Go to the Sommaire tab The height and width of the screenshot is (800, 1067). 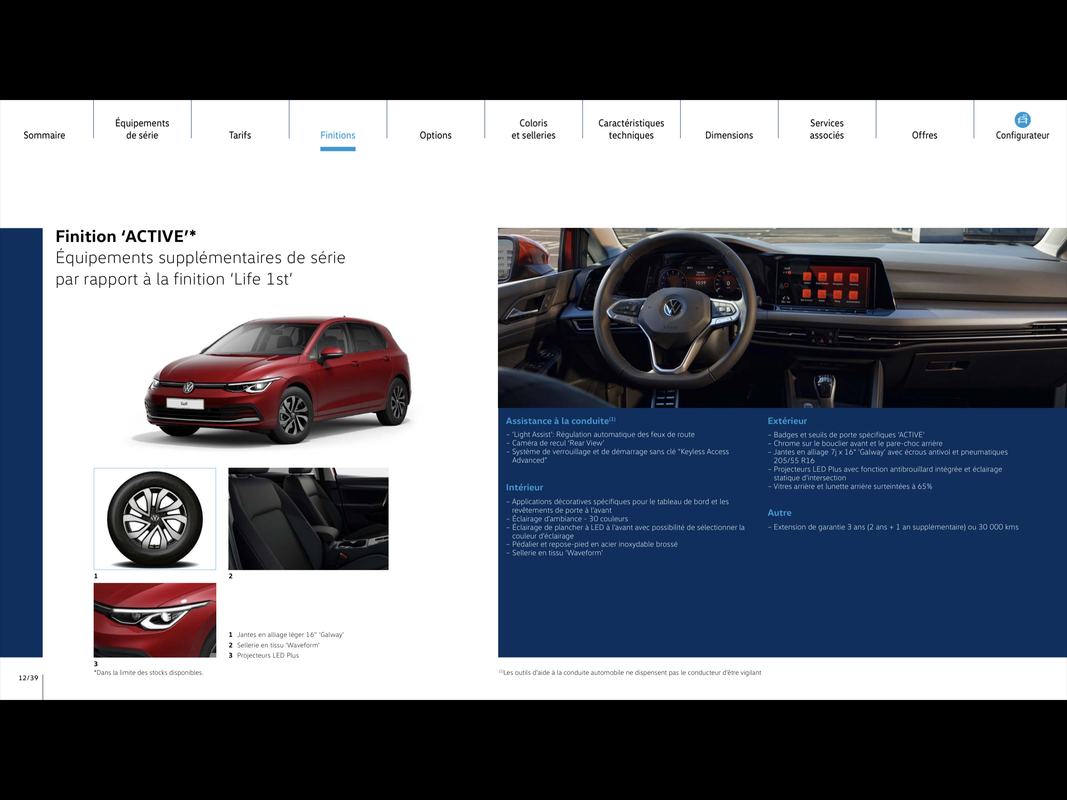[44, 135]
